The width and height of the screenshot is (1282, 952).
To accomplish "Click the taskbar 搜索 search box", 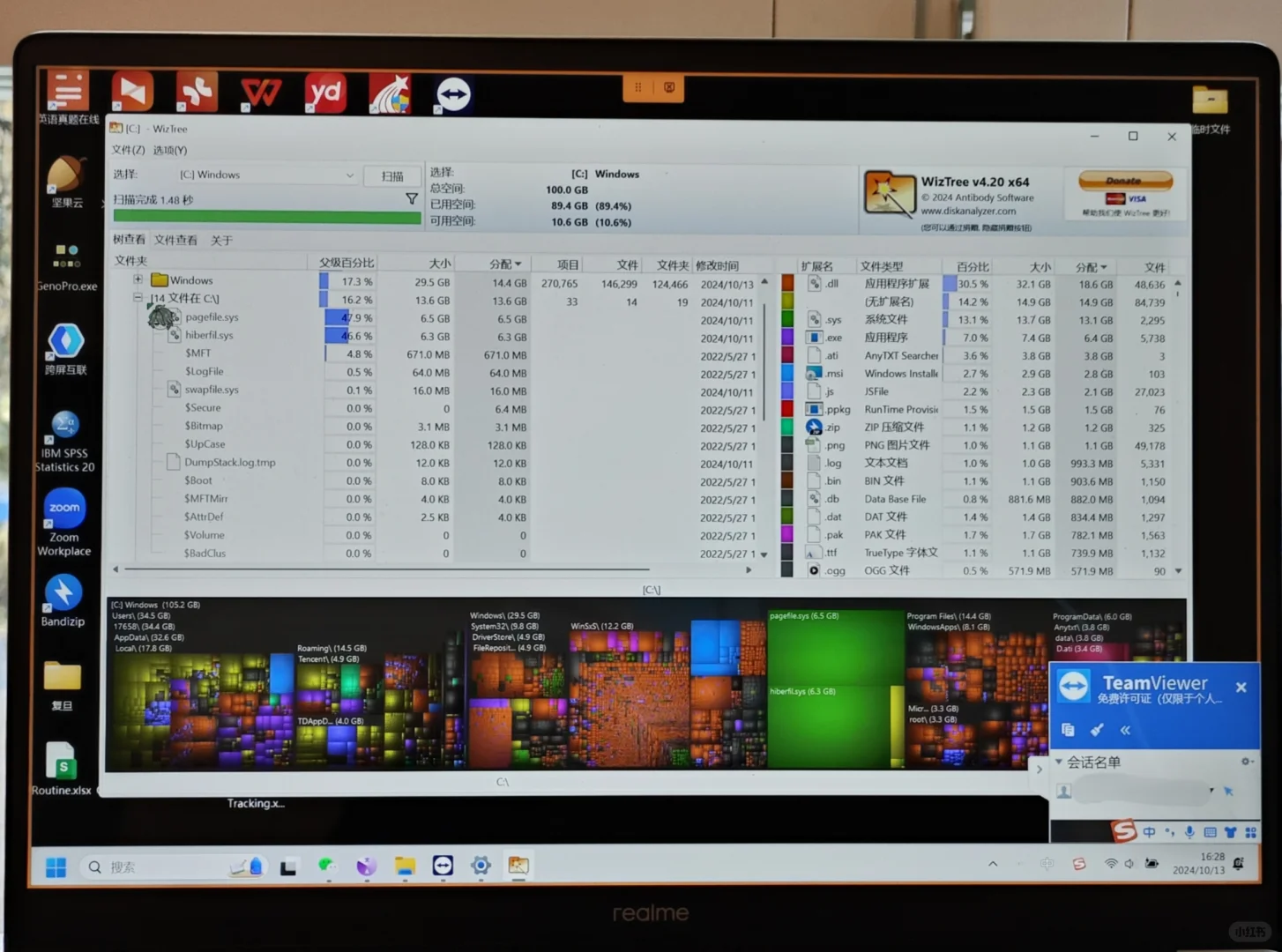I will pyautogui.click(x=175, y=867).
